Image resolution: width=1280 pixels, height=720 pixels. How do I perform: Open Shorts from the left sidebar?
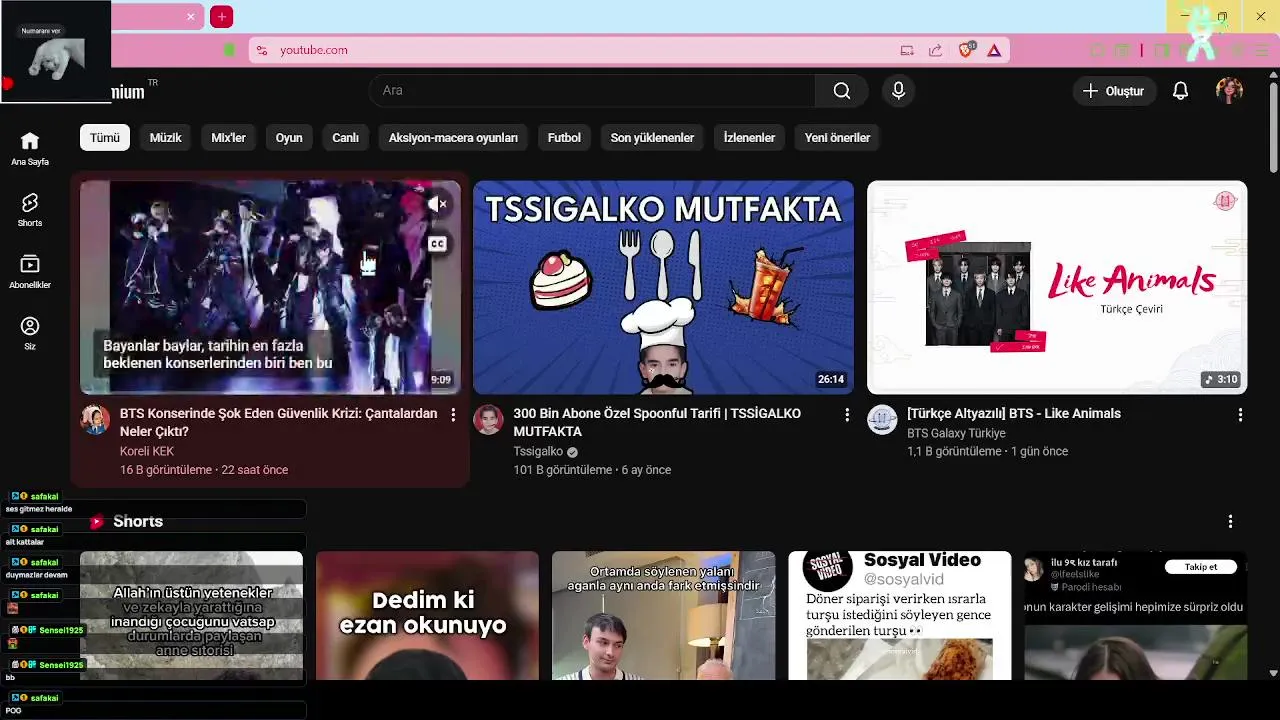(30, 210)
